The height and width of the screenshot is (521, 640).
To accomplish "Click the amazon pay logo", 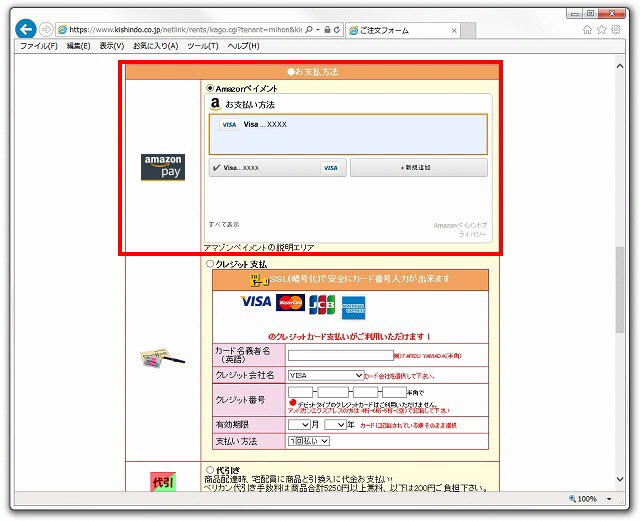I will (x=163, y=167).
